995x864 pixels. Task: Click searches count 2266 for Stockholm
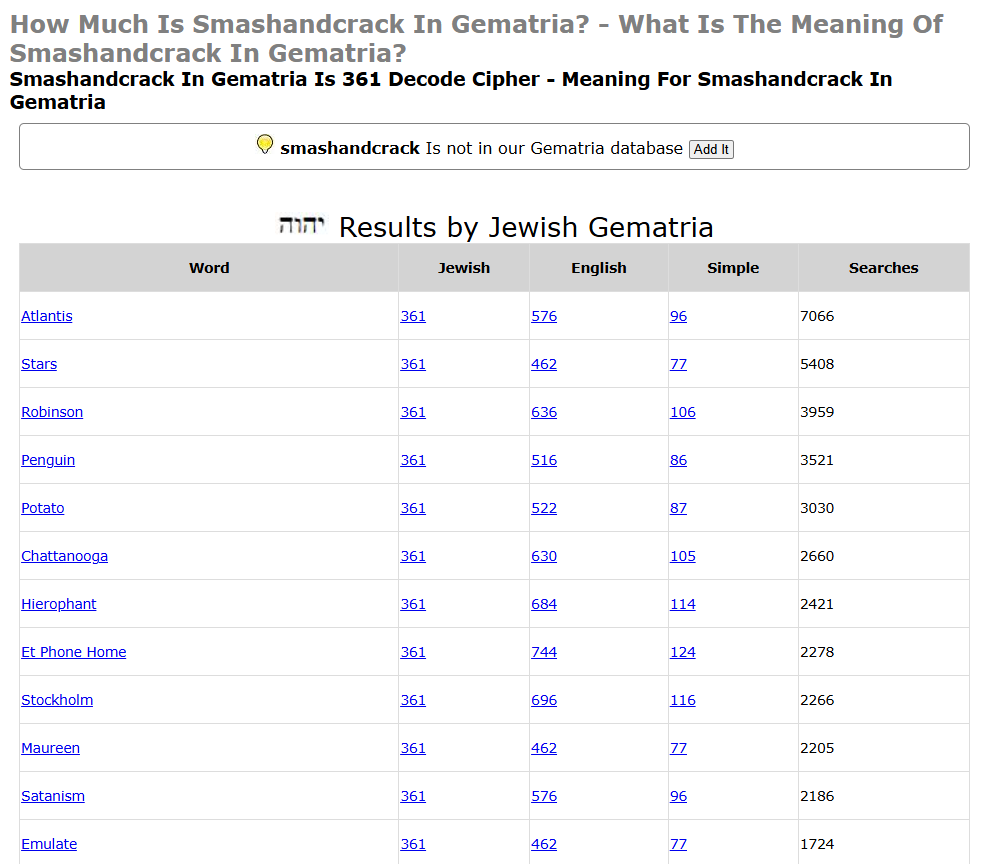click(x=817, y=700)
